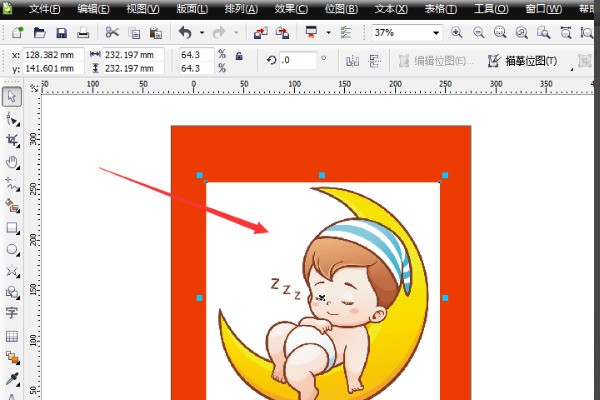Select the Eyedropper tool

[12, 379]
